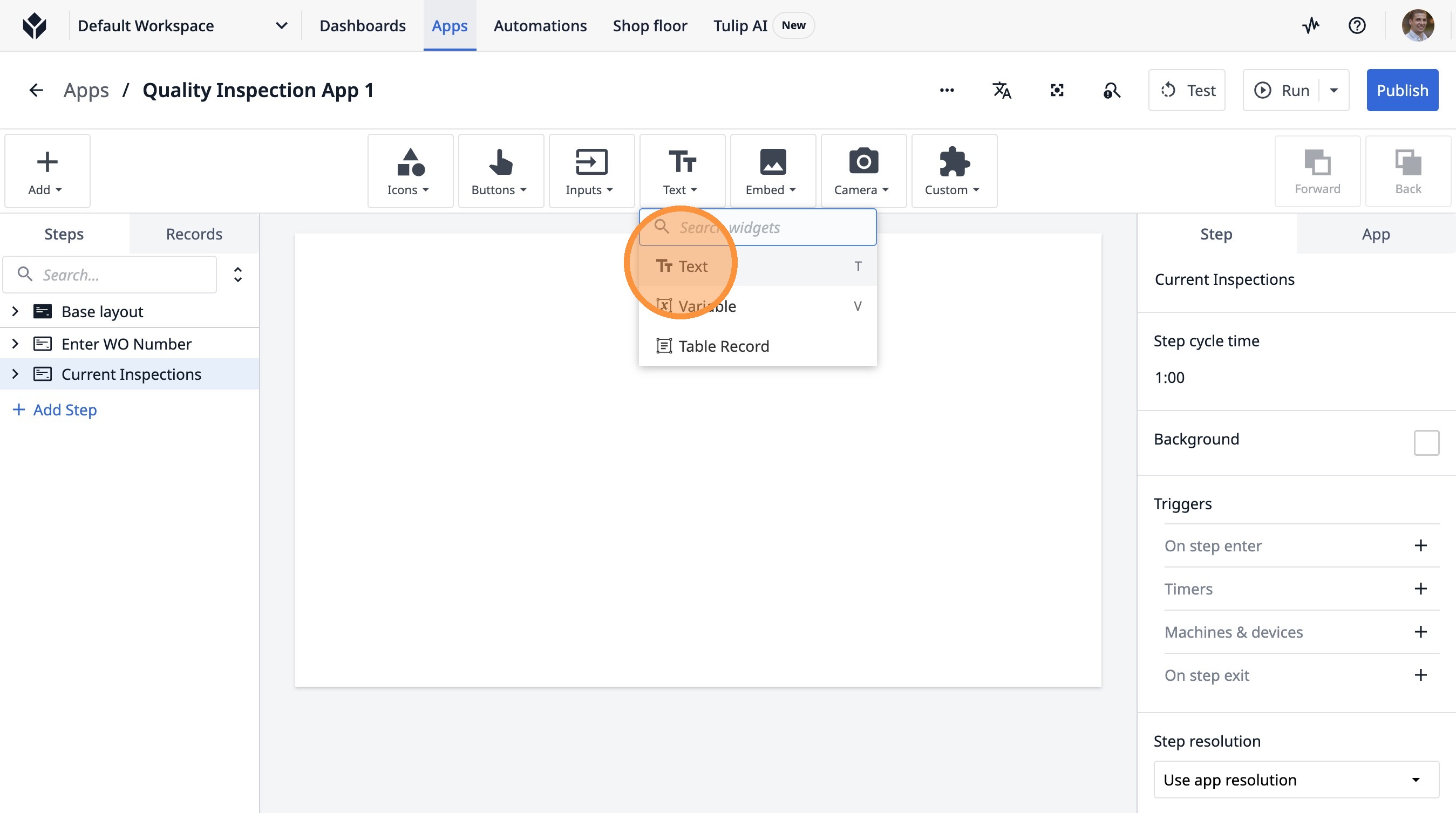The image size is (1456, 813).
Task: Open the Step resolution dropdown
Action: [1296, 780]
